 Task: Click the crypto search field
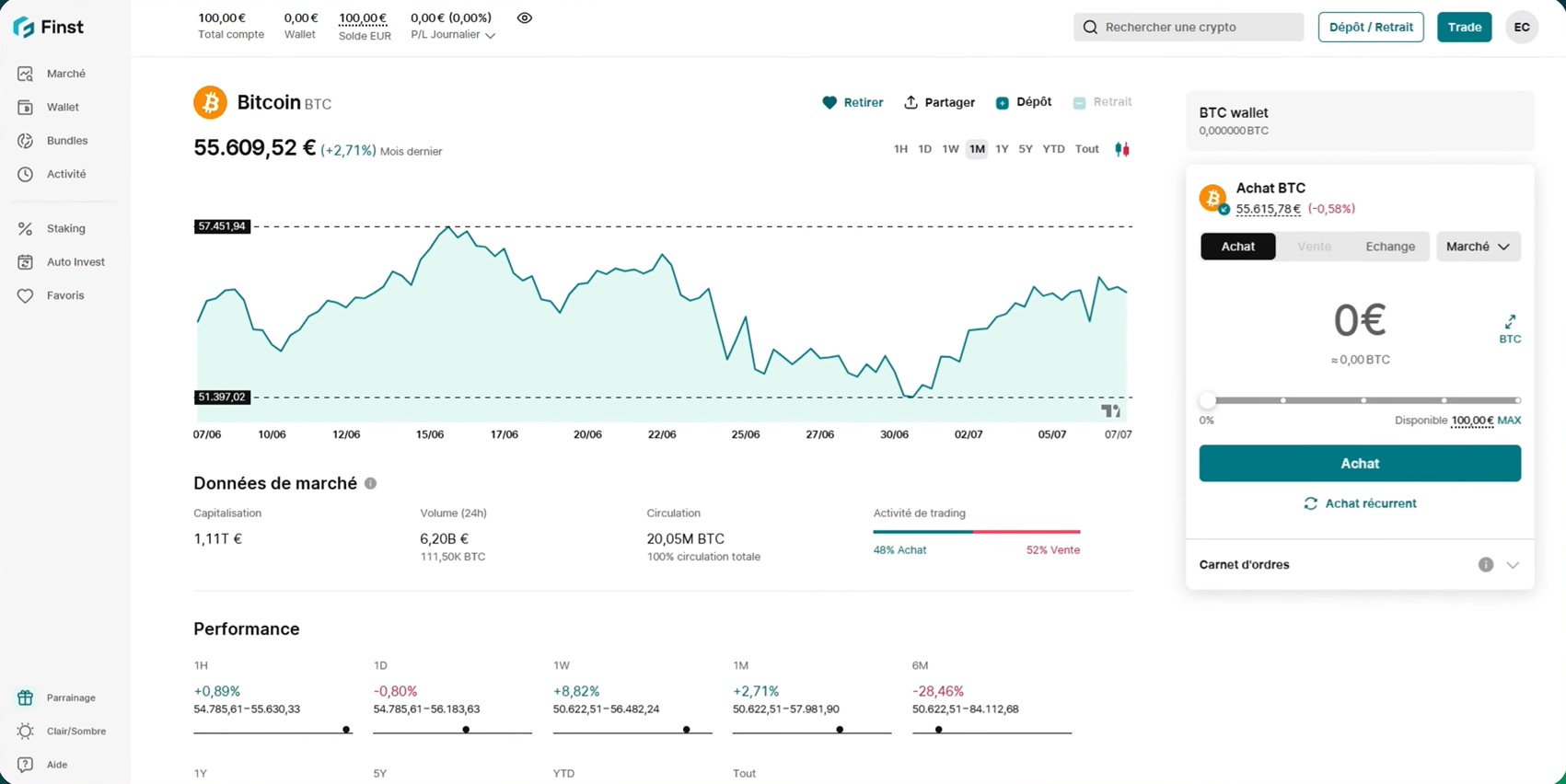click(x=1189, y=27)
